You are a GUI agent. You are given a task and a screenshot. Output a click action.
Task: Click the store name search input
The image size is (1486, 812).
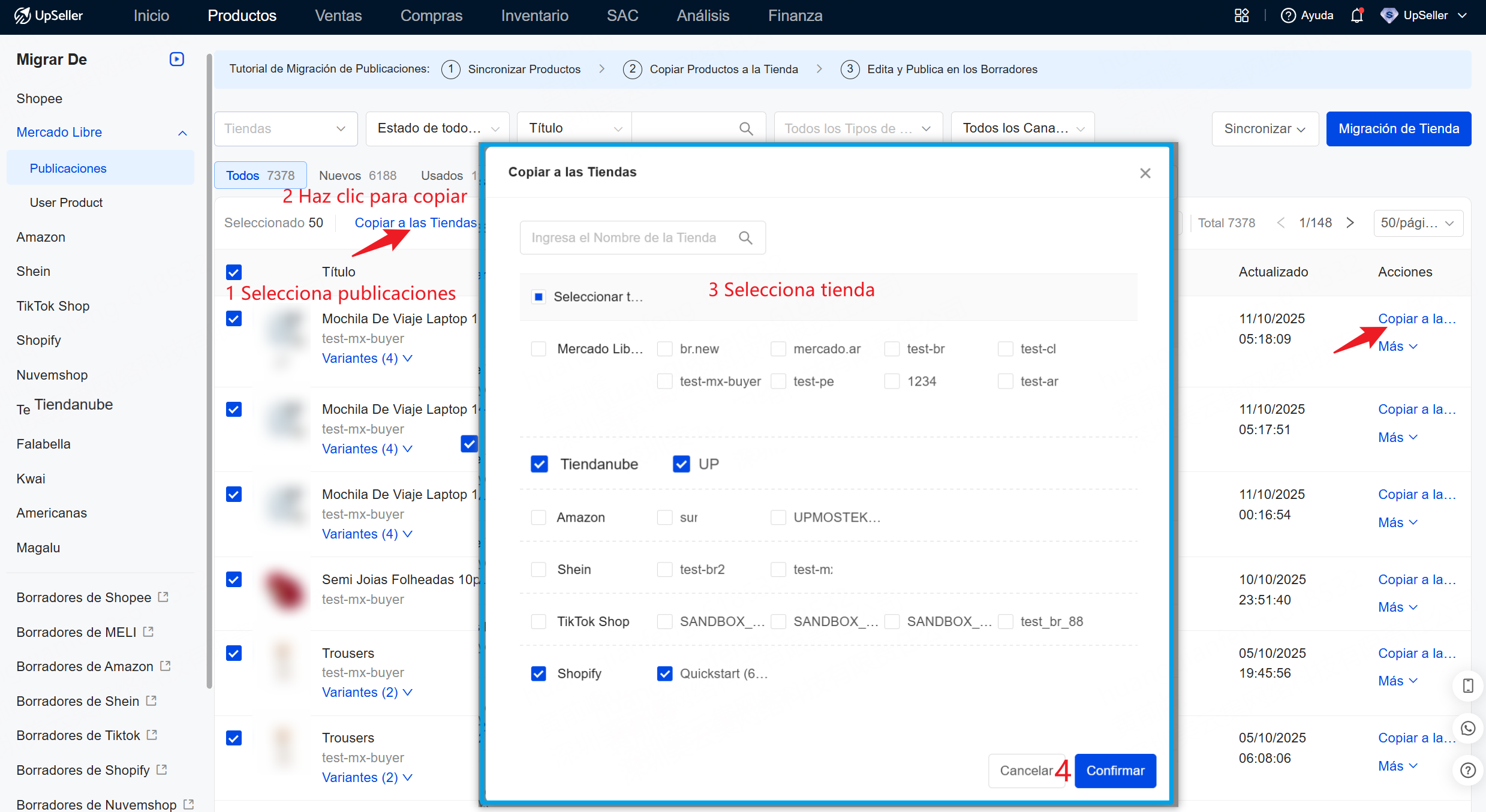tap(624, 238)
